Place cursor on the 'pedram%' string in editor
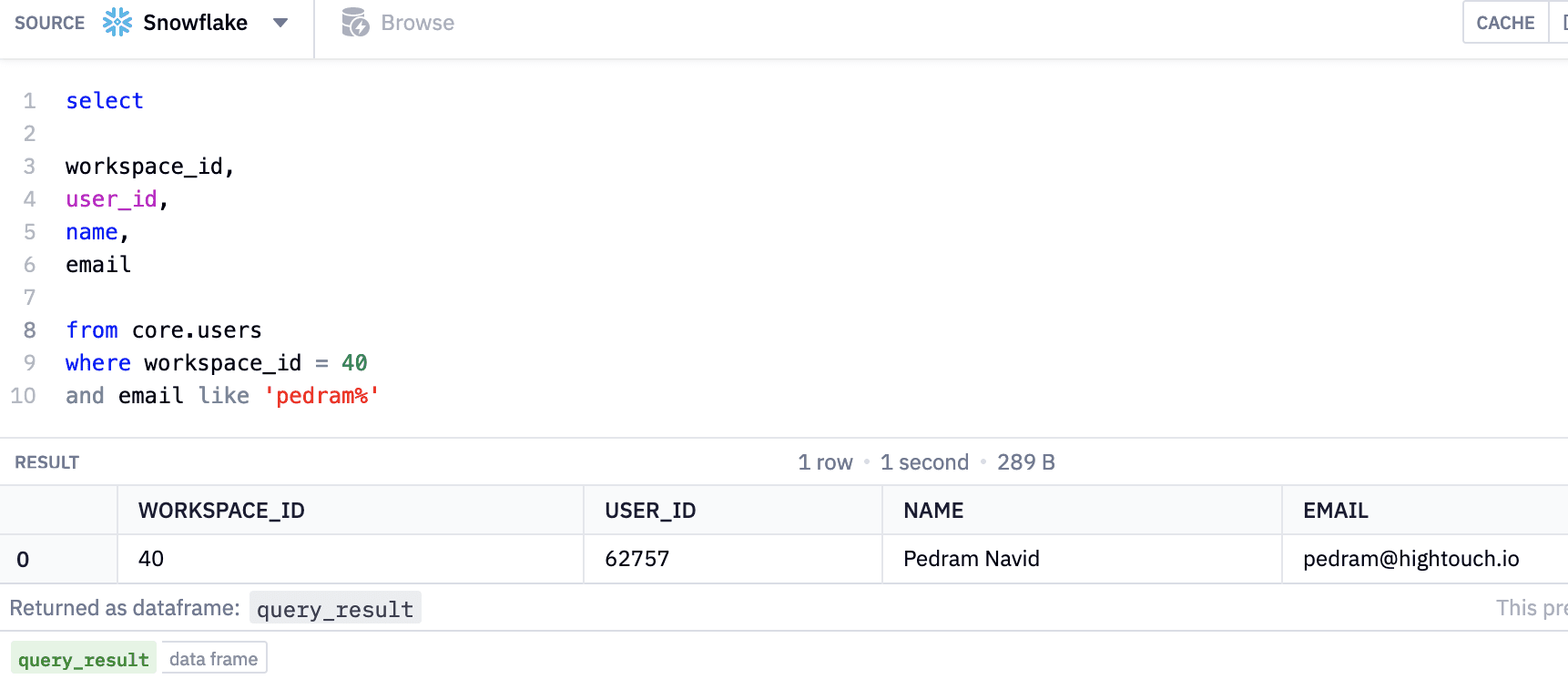Image resolution: width=1568 pixels, height=679 pixels. [321, 396]
